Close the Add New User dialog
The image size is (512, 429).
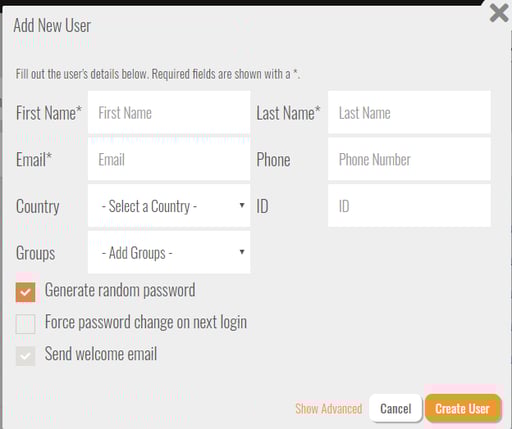[x=499, y=13]
